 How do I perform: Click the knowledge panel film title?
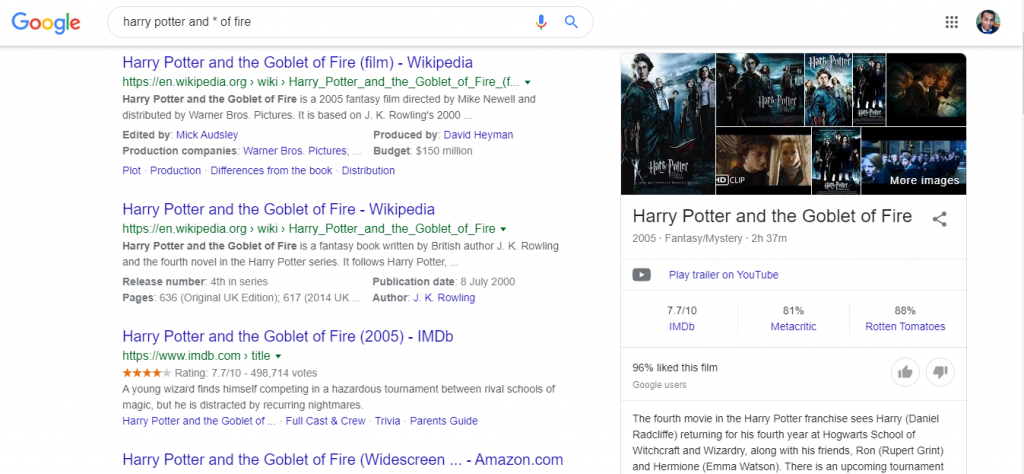click(772, 217)
